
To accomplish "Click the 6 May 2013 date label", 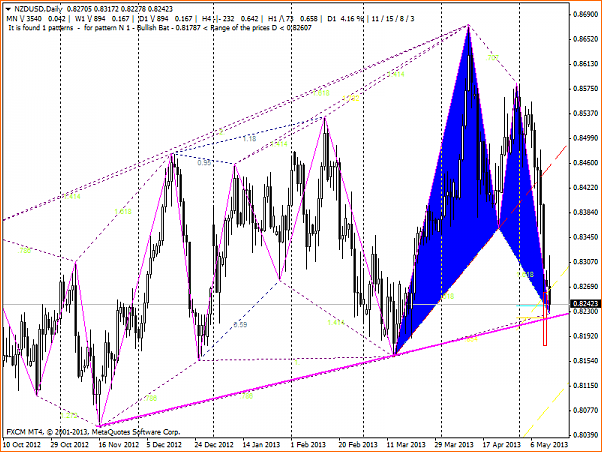I will (x=549, y=445).
